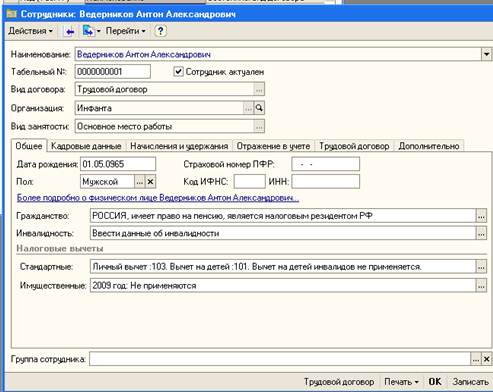Open the Отражение в учете tab
The height and width of the screenshot is (392, 493).
pyautogui.click(x=273, y=146)
